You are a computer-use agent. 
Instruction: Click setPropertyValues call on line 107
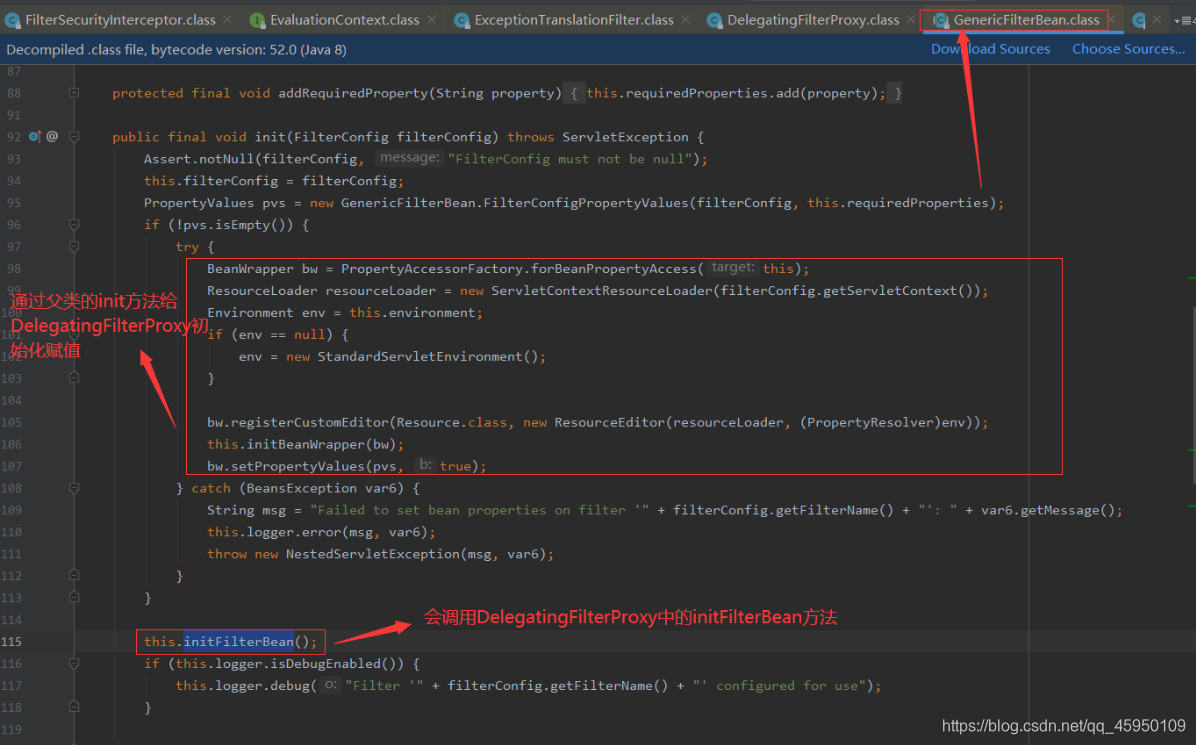pos(297,466)
